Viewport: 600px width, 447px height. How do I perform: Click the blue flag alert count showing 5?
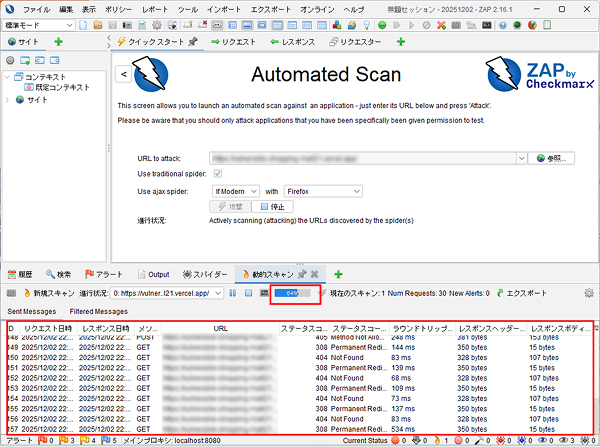109,440
